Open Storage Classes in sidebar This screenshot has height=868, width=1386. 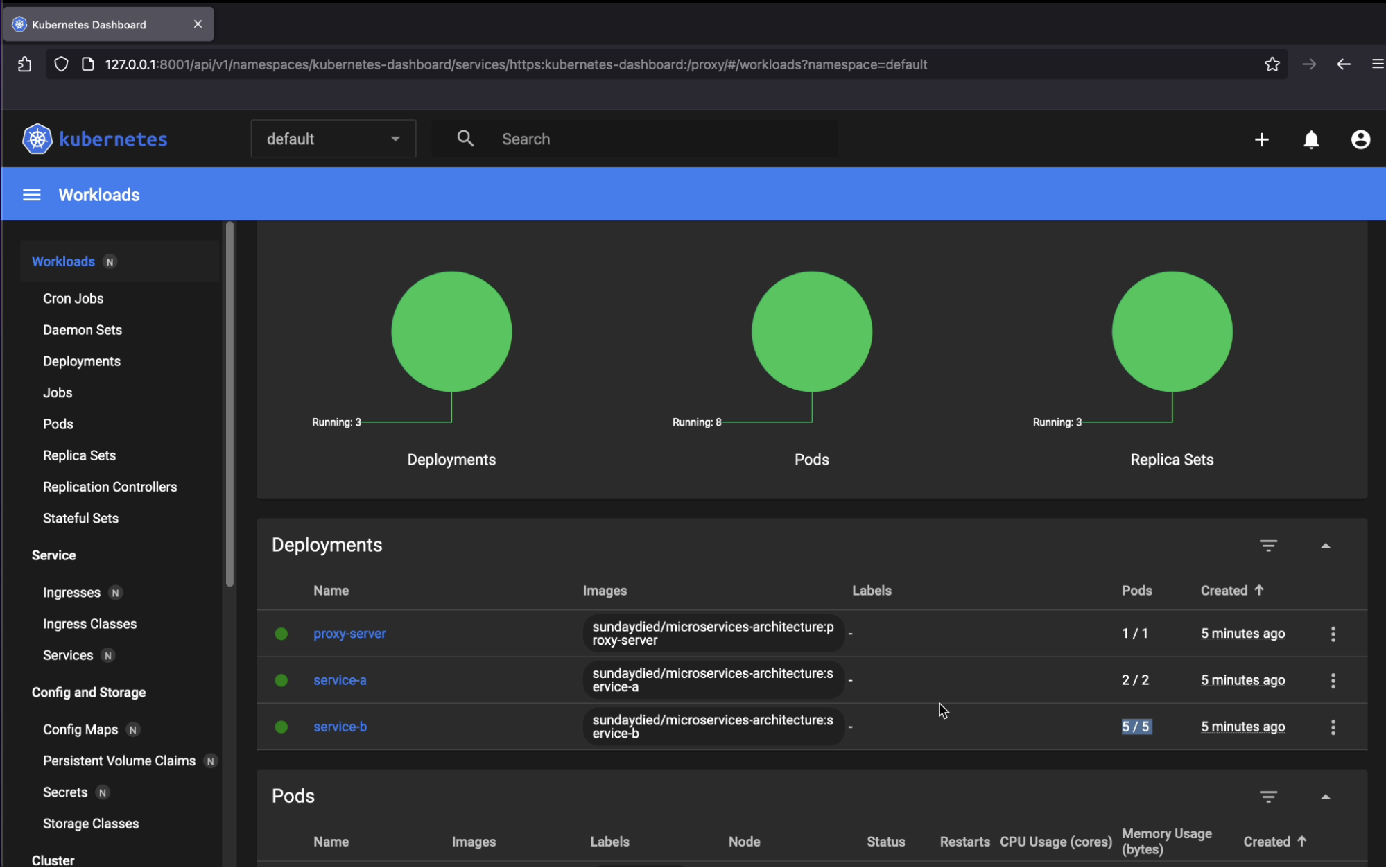click(x=91, y=824)
